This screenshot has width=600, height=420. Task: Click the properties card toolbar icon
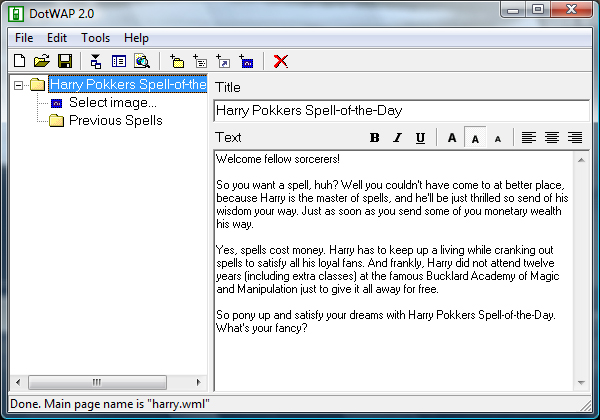pos(119,61)
